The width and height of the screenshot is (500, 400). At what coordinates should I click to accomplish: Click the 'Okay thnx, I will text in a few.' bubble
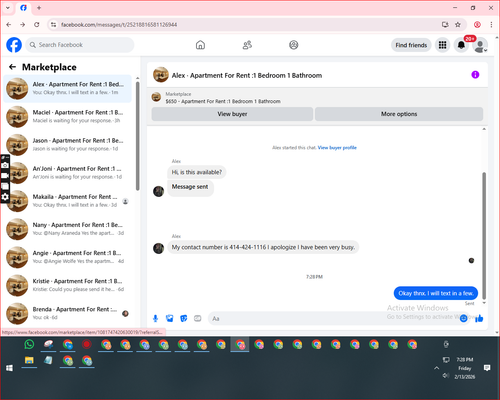click(x=436, y=293)
